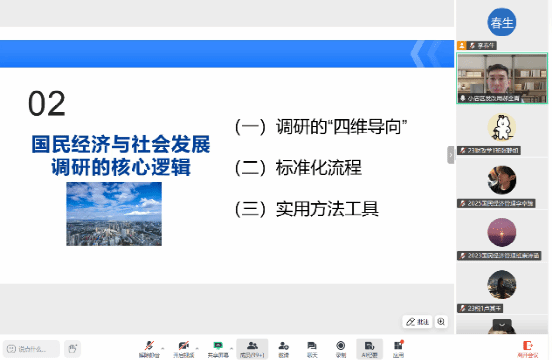Expand microphone audio options arrow
The image size is (554, 360).
(x=163, y=348)
